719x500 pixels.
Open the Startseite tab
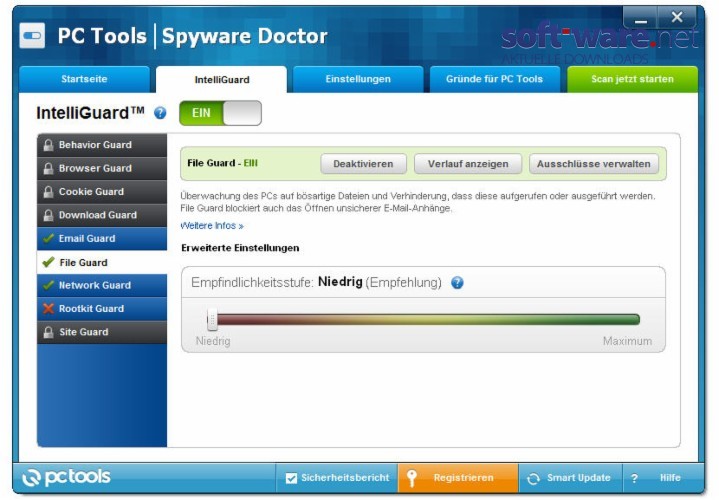(84, 79)
